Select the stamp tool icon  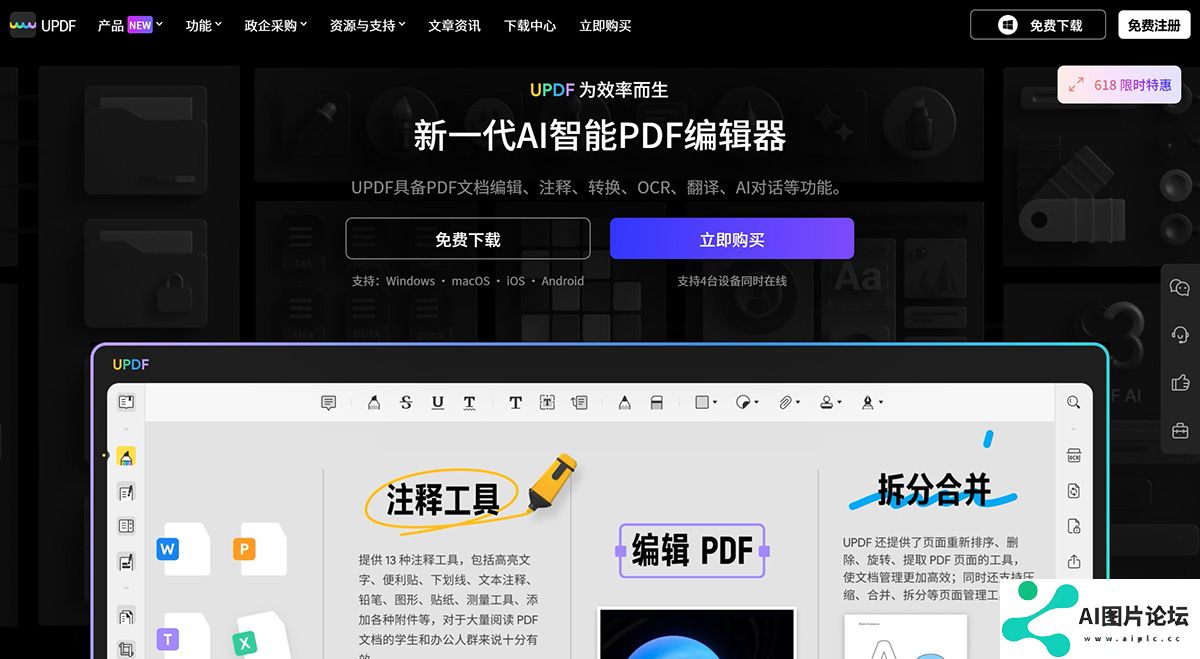(x=826, y=402)
